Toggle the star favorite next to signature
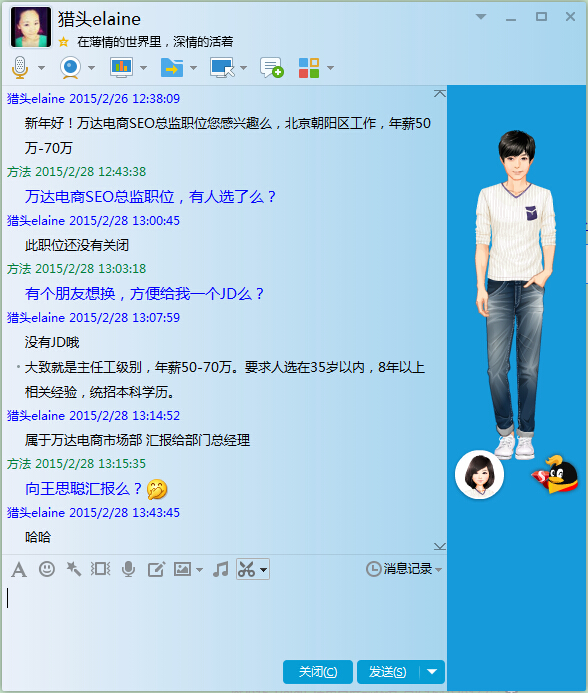Viewport: 588px width, 693px height. click(x=64, y=42)
